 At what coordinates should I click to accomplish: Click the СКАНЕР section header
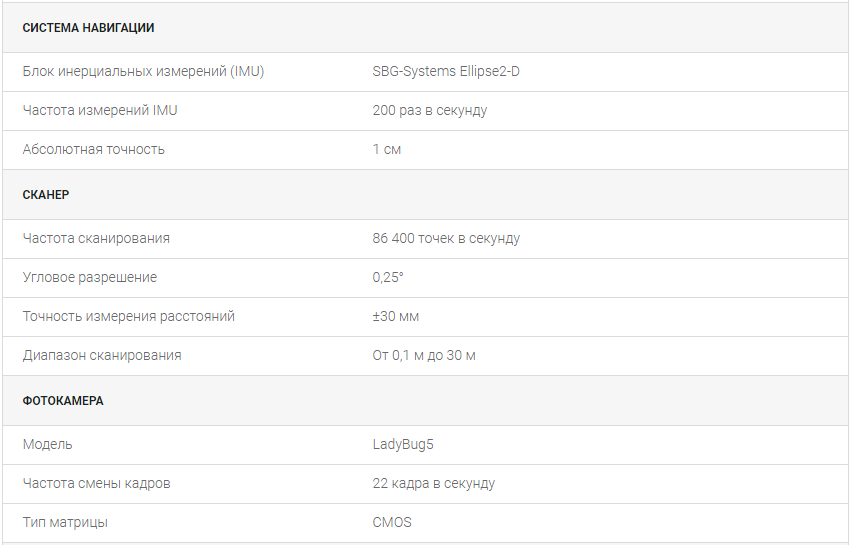coord(46,195)
